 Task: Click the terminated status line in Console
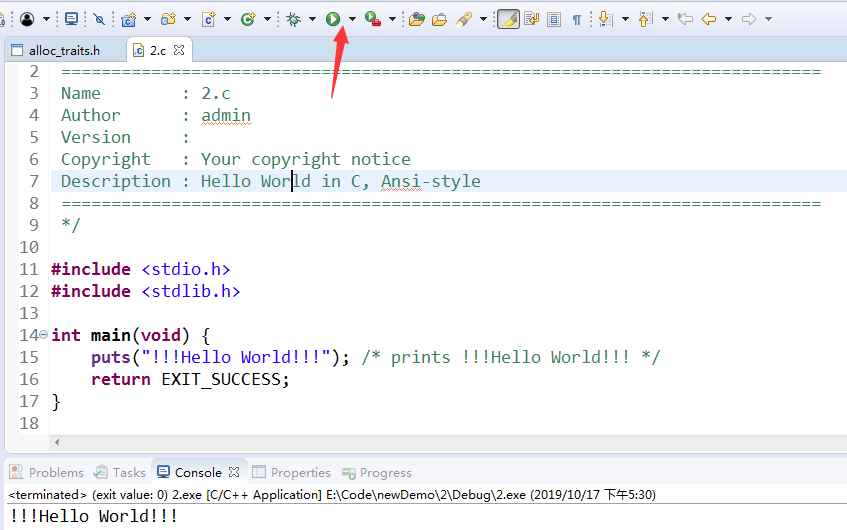(332, 494)
